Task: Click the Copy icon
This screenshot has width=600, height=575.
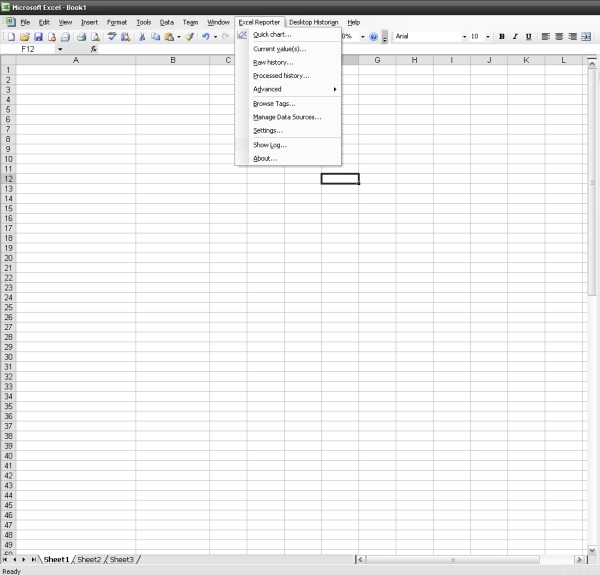Action: point(155,37)
